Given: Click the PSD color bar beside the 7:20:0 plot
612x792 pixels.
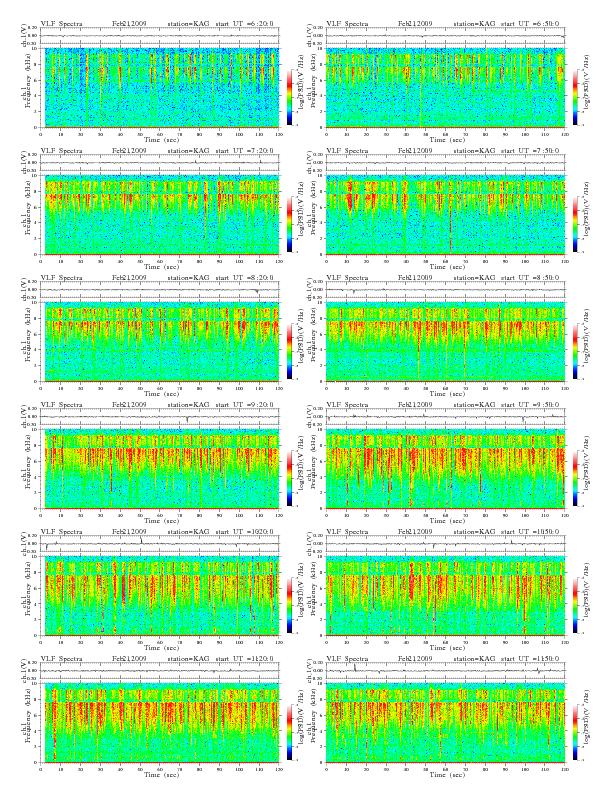Looking at the screenshot, I should pos(289,224).
